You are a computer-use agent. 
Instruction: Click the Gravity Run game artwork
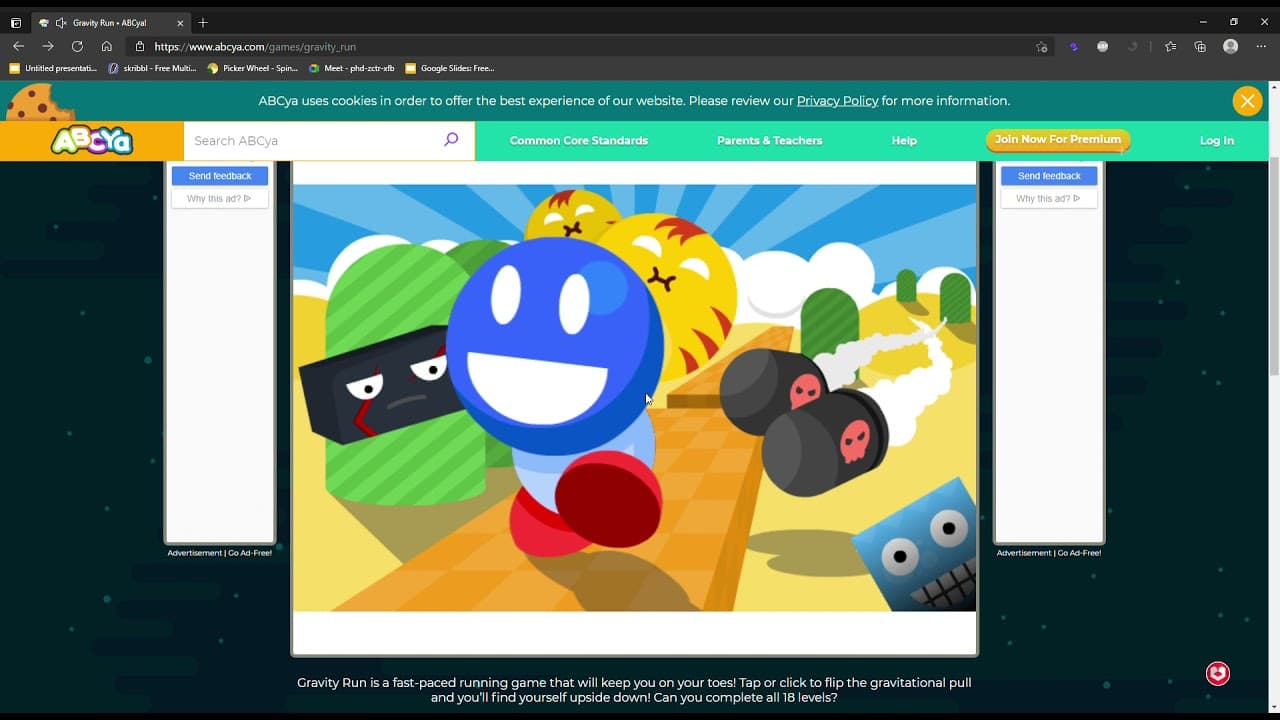[x=634, y=398]
